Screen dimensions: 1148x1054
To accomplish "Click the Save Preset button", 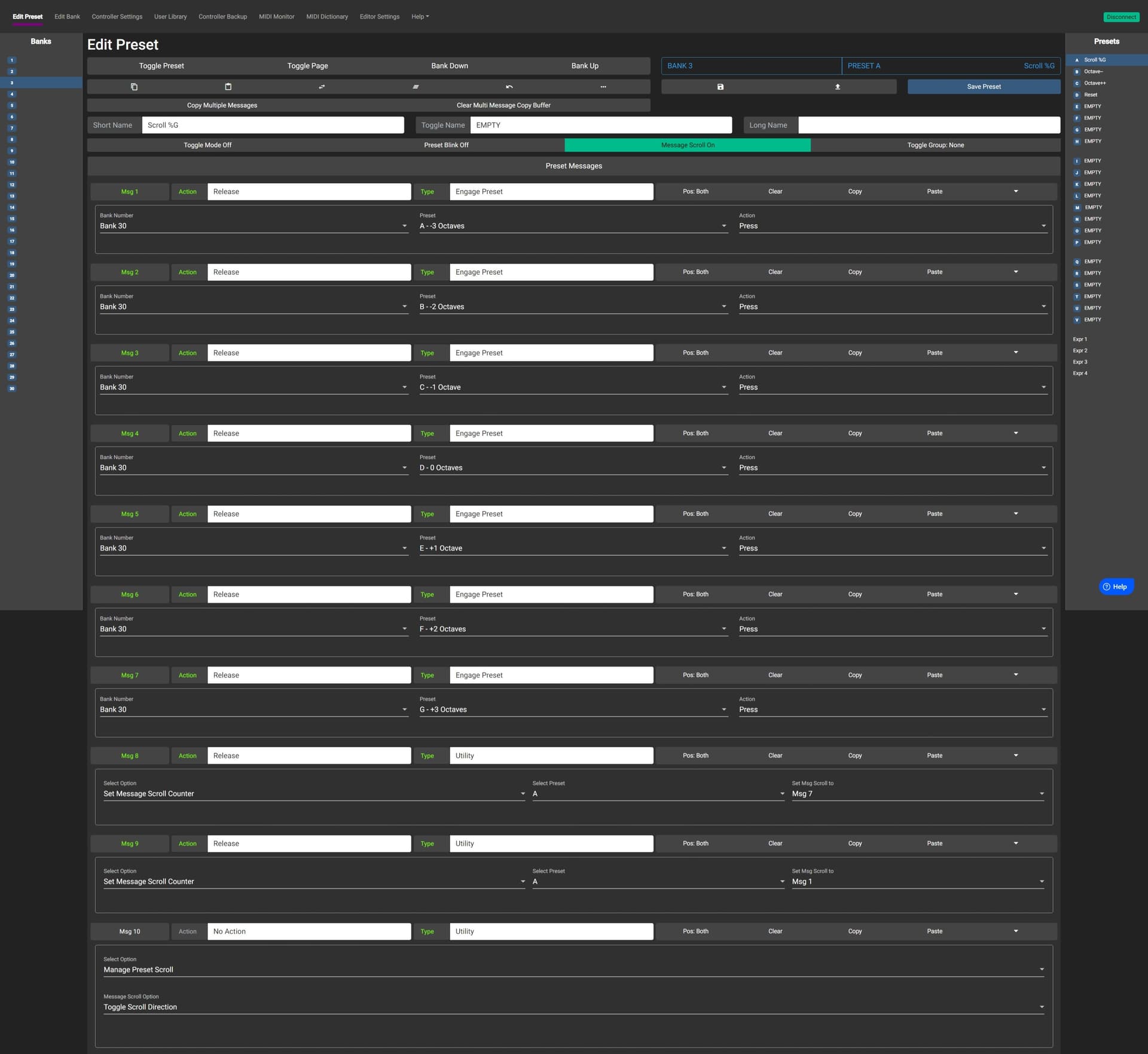I will (984, 87).
